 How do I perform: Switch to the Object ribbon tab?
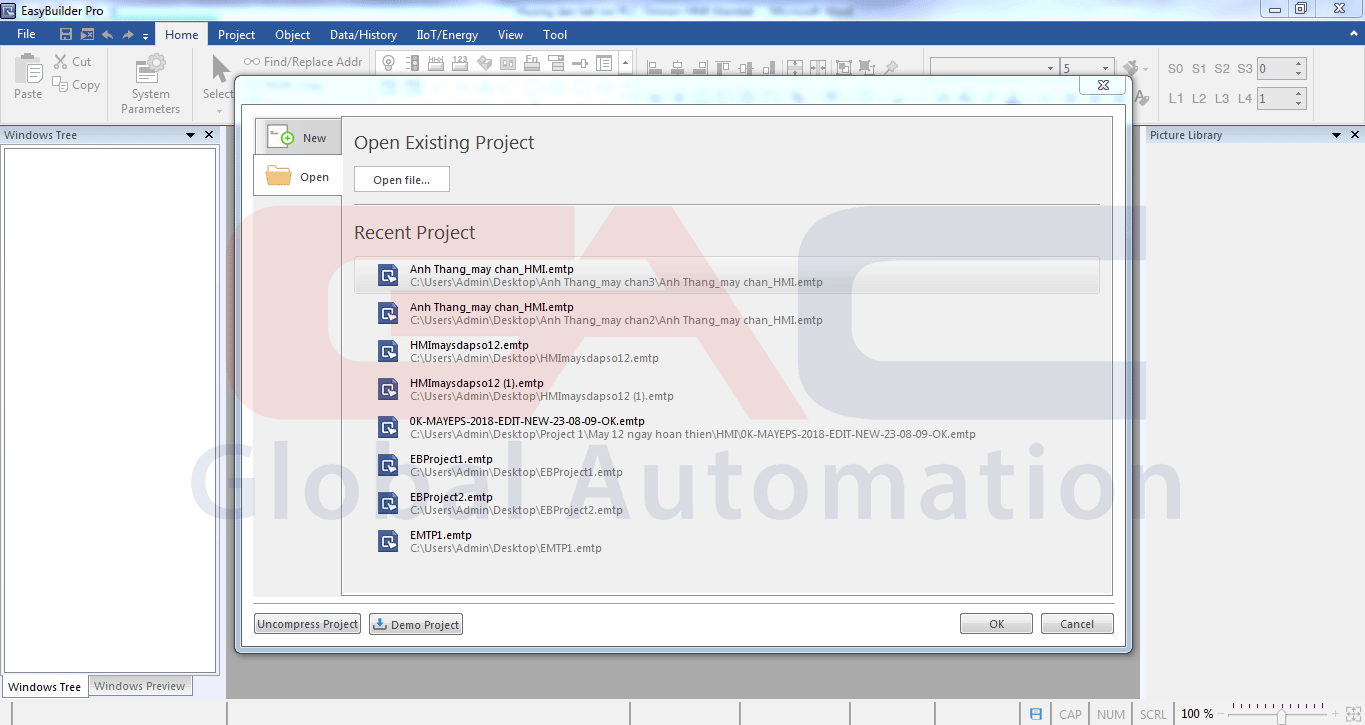click(293, 35)
